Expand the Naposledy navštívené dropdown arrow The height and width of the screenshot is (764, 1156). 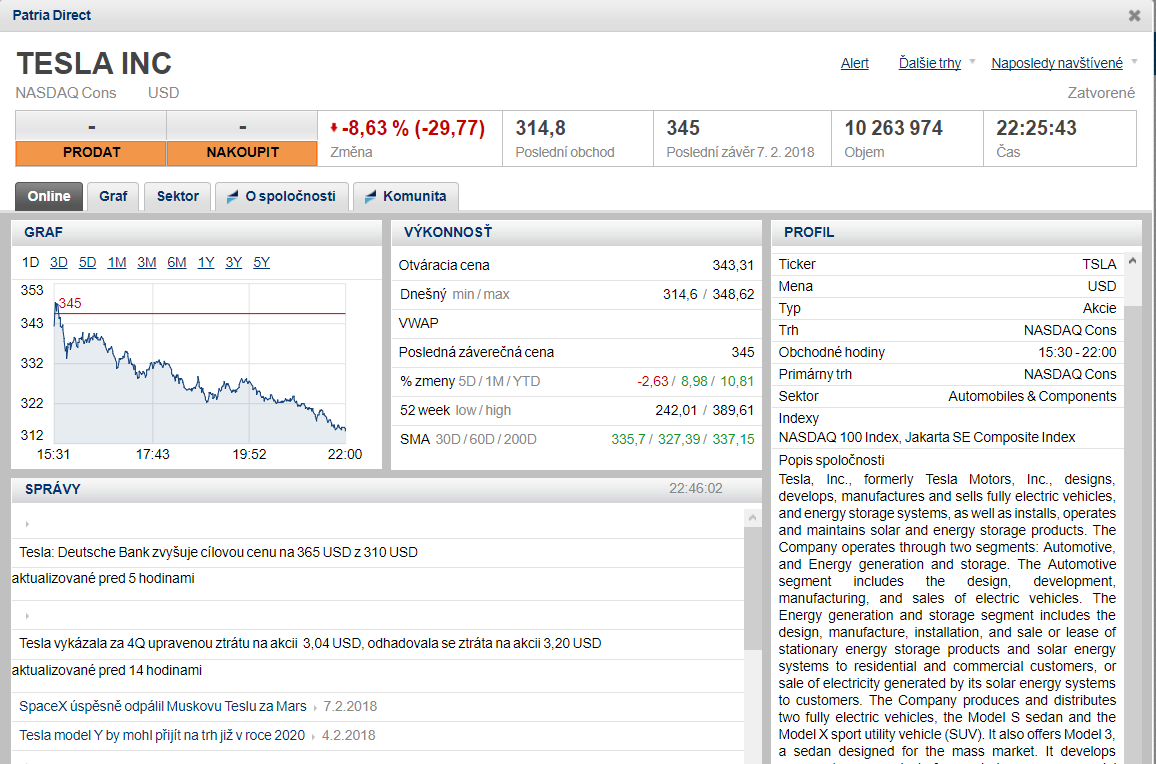click(x=1134, y=62)
